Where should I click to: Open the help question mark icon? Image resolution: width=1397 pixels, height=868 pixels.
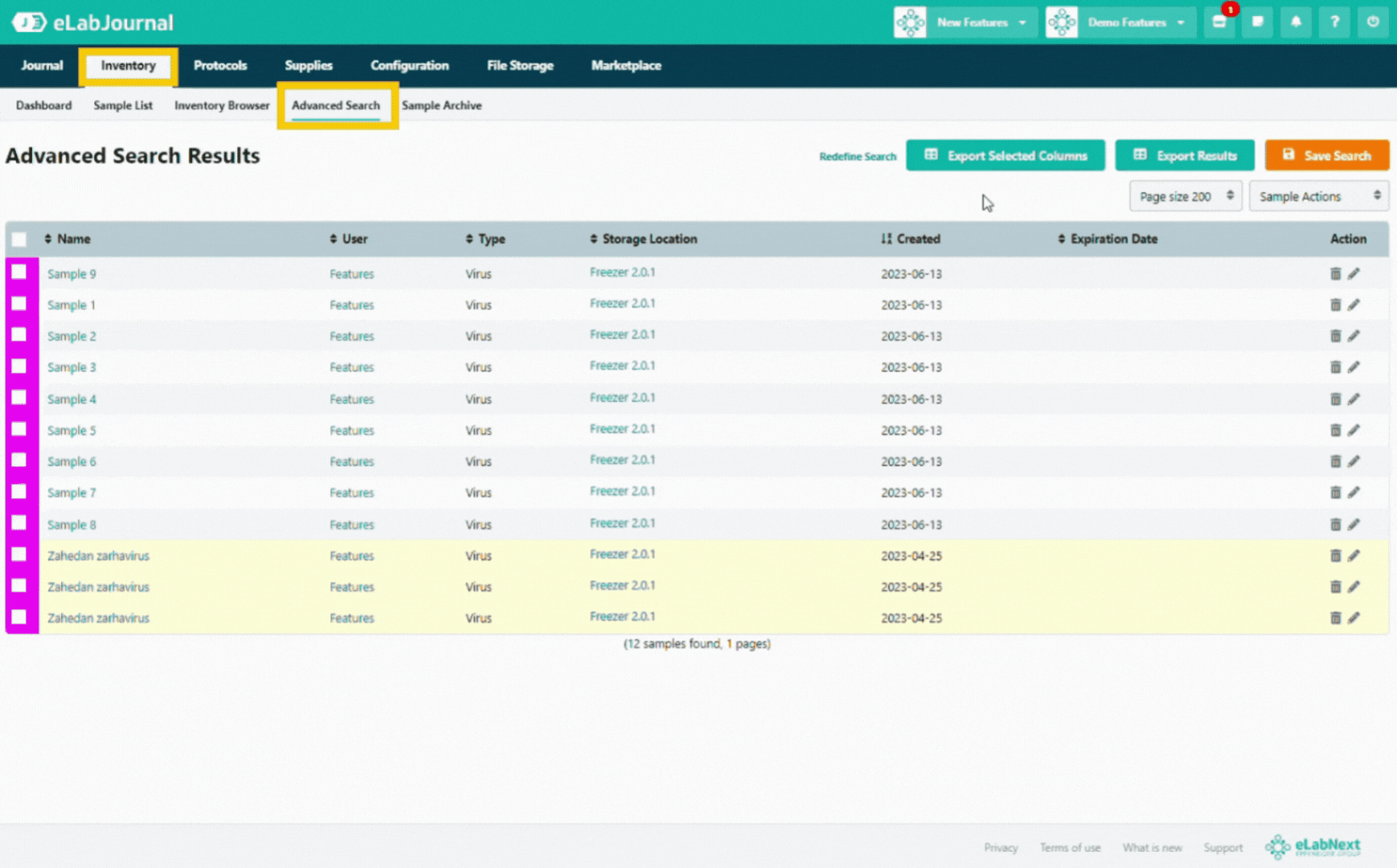(x=1334, y=22)
